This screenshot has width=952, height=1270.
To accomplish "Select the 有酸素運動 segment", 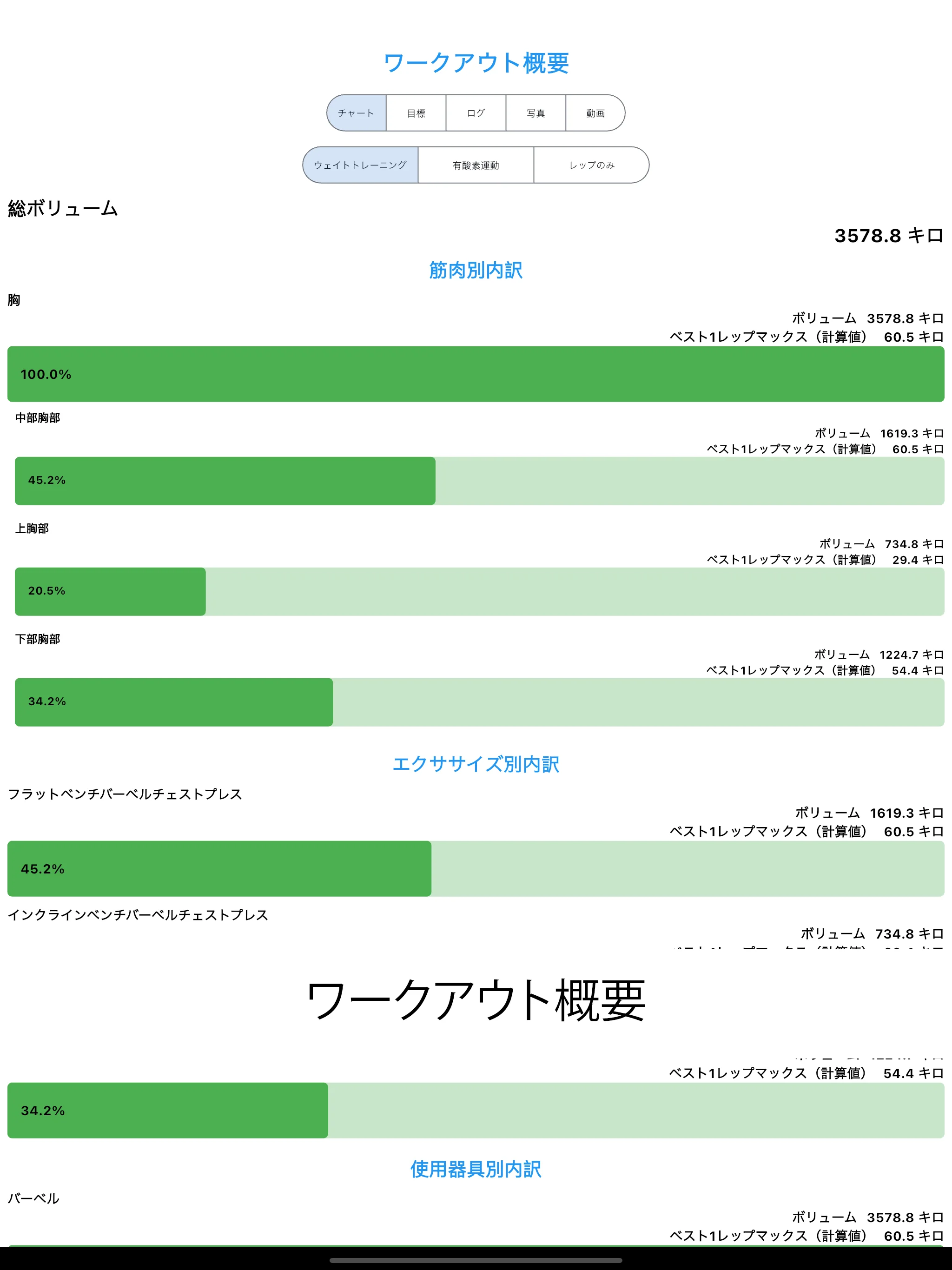I will [x=476, y=165].
